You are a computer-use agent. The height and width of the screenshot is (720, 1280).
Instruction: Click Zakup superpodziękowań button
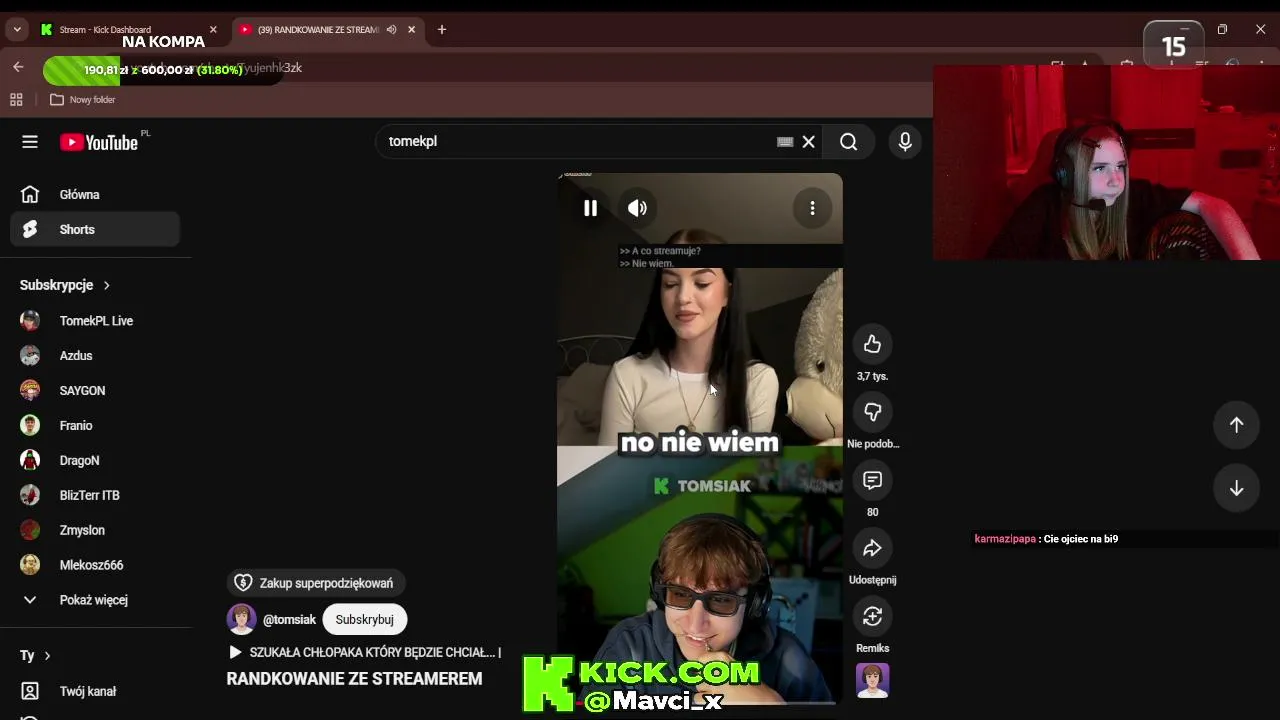[x=316, y=583]
